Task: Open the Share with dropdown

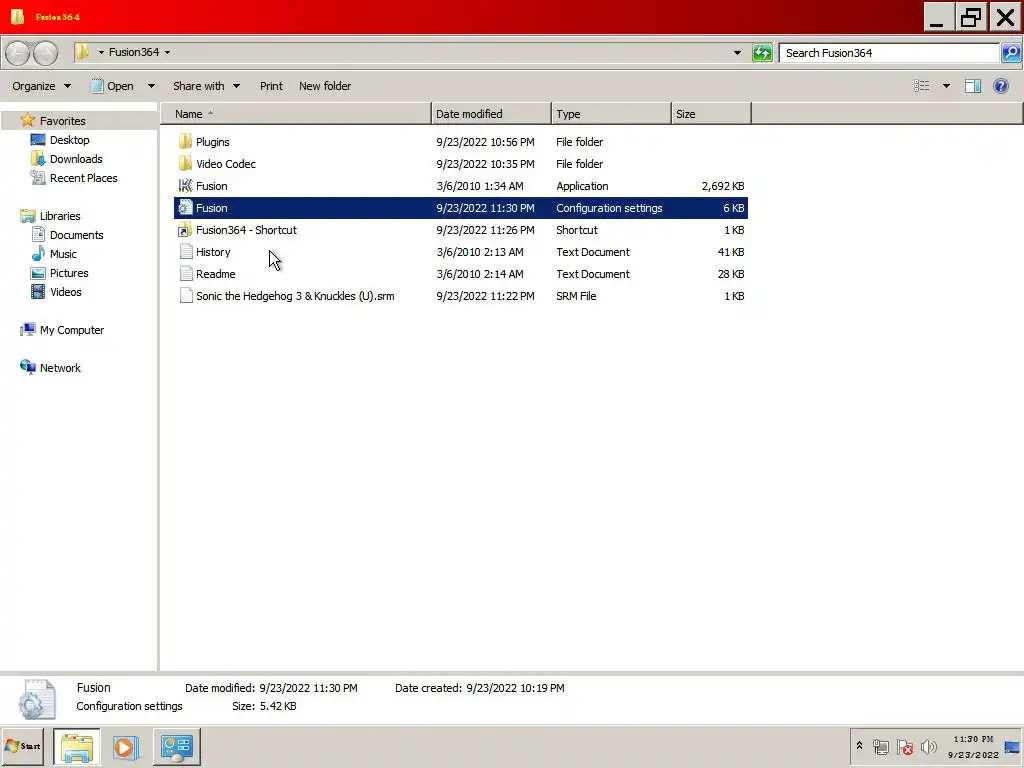Action: 206,86
